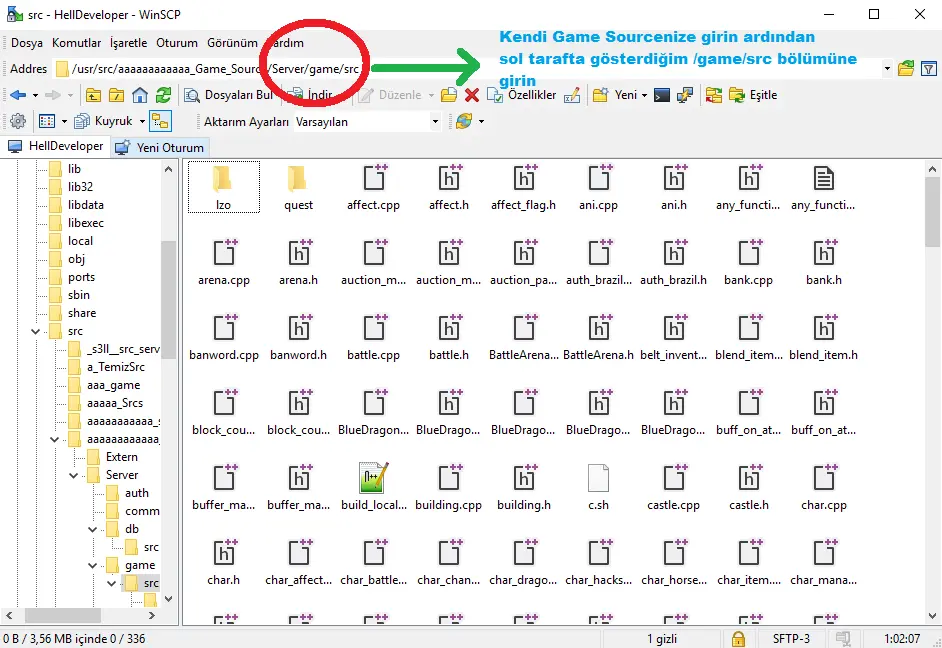
Task: Click the İndir download button
Action: click(x=311, y=95)
